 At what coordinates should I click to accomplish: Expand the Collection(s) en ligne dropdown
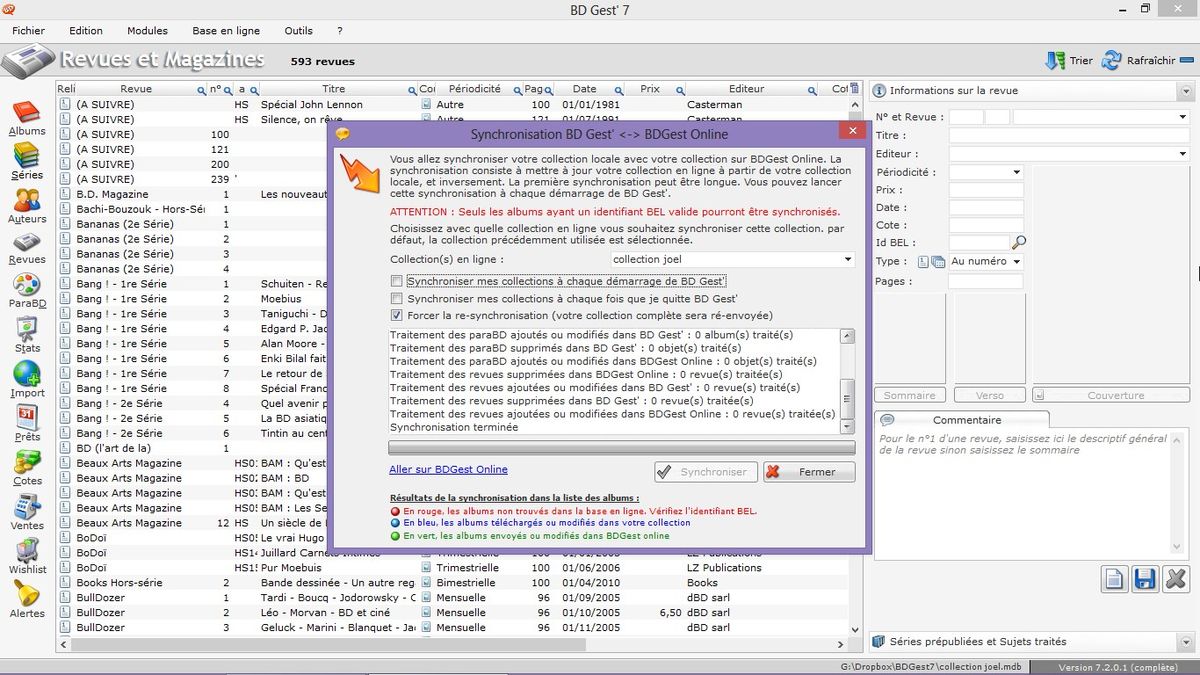click(847, 260)
